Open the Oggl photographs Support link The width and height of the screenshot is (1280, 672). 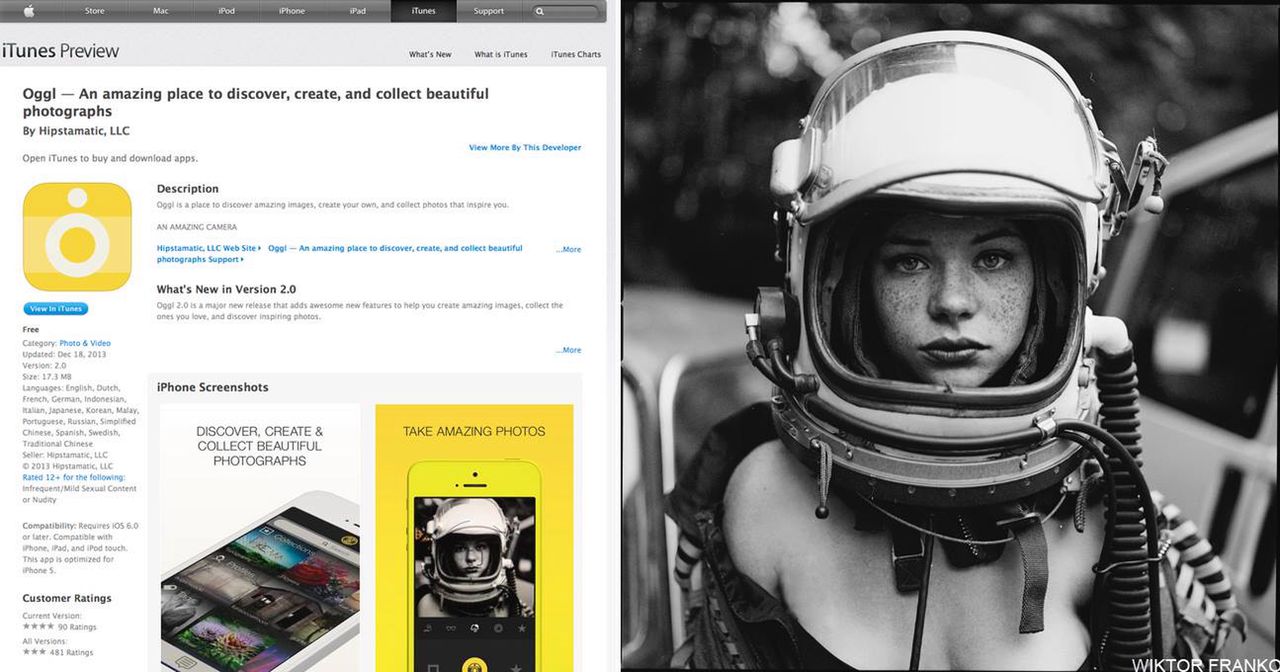[340, 254]
